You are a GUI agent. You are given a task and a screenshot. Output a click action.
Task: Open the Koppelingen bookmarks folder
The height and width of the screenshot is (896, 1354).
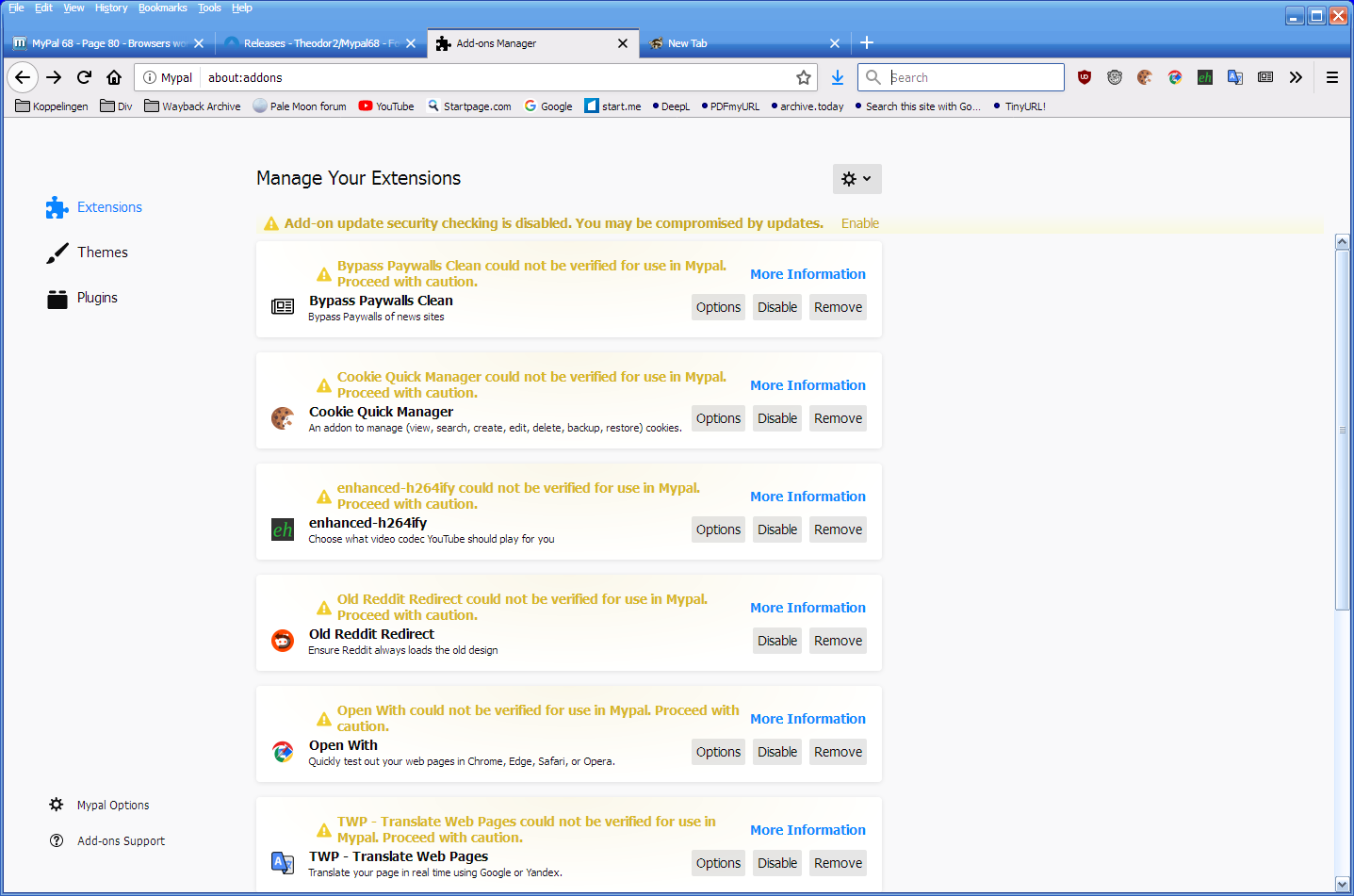click(x=52, y=106)
